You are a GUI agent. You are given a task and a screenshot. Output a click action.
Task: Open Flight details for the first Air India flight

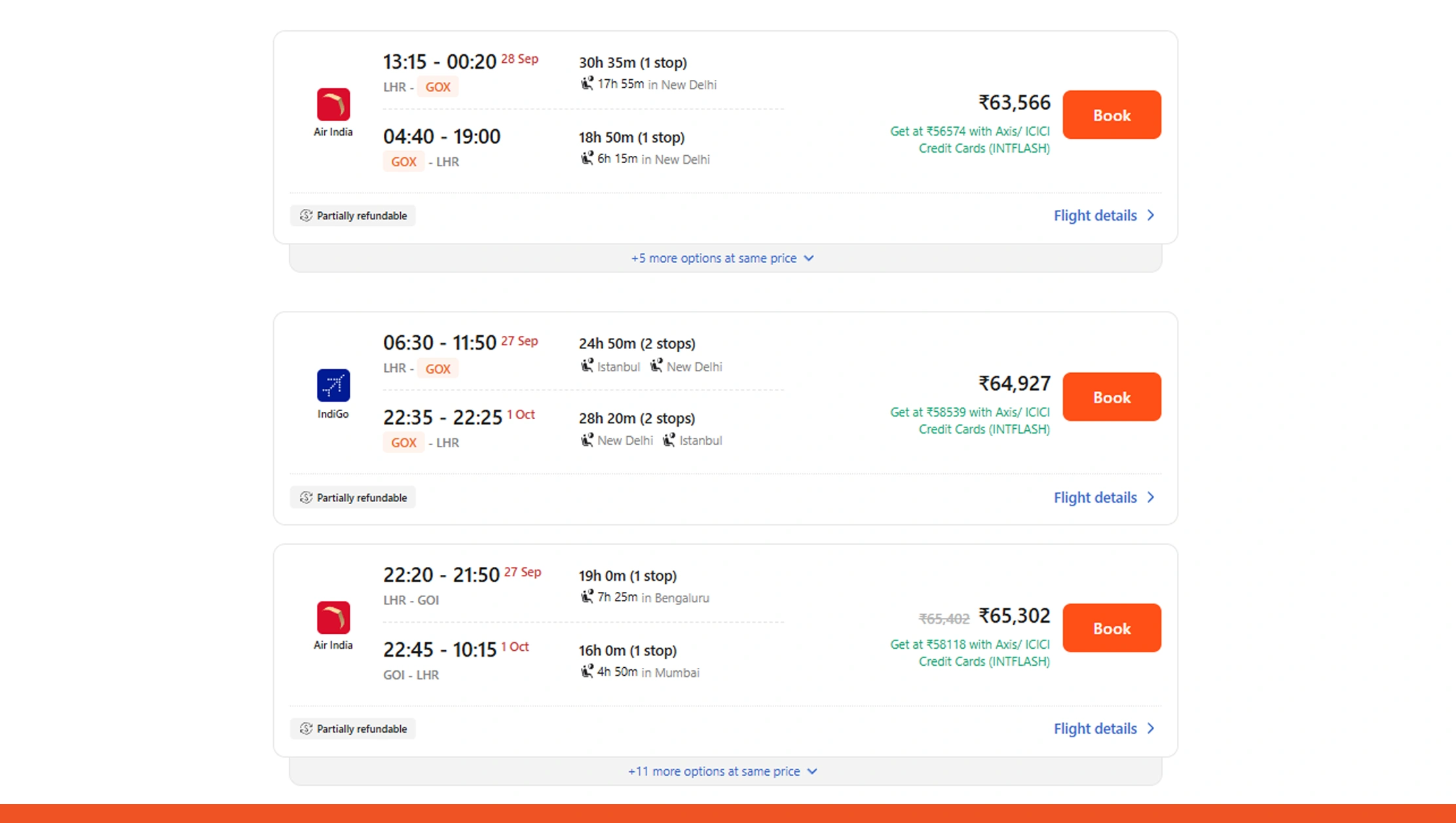pyautogui.click(x=1095, y=215)
